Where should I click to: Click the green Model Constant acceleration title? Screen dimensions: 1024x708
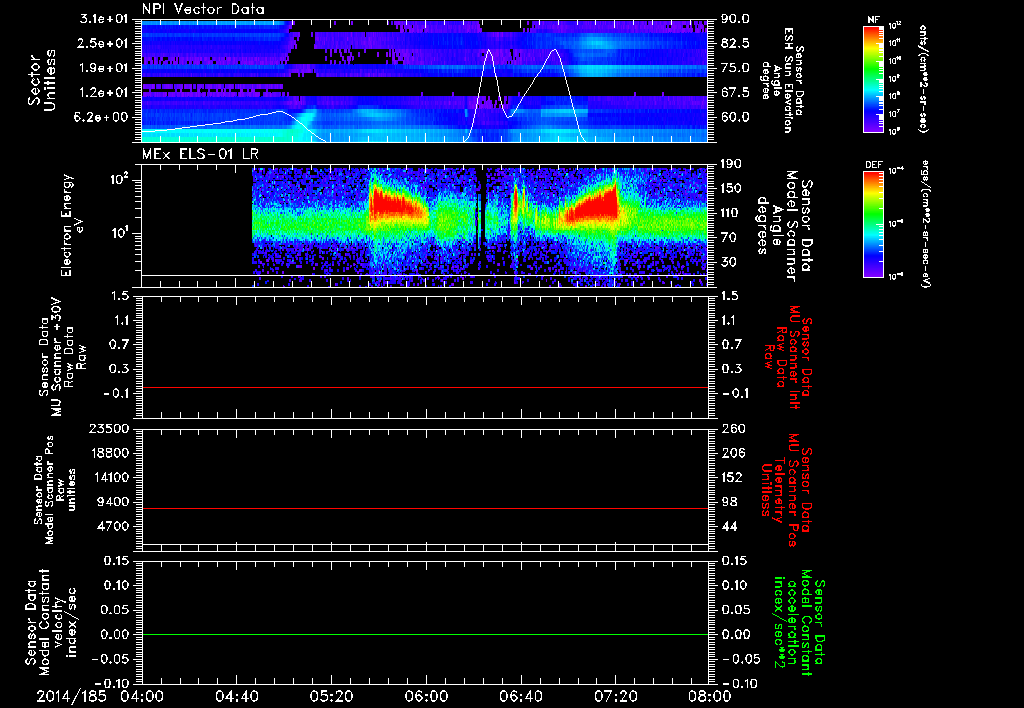coord(799,620)
